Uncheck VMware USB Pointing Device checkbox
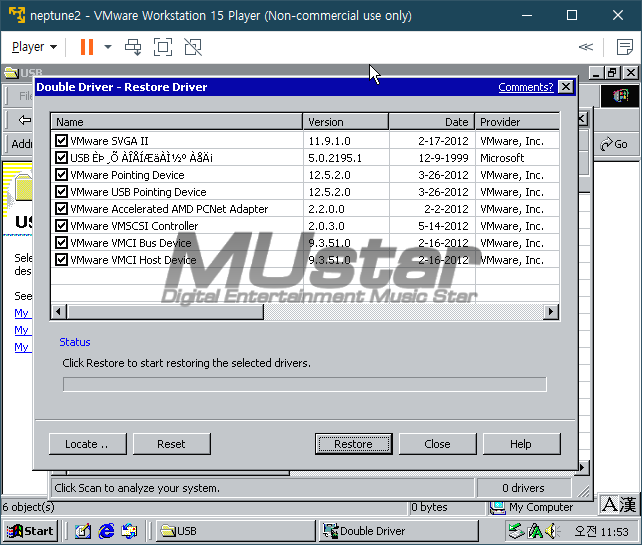 click(x=61, y=192)
